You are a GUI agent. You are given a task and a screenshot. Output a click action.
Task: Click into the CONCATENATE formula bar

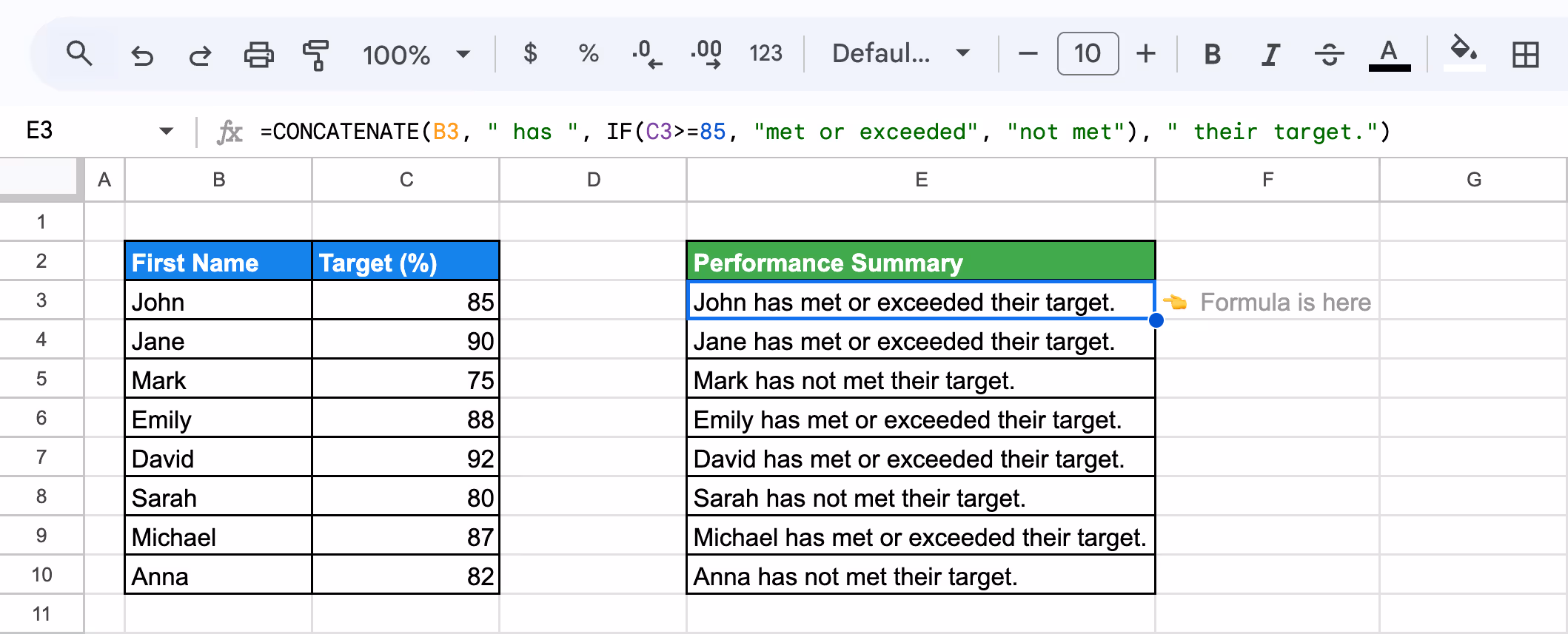[x=825, y=132]
